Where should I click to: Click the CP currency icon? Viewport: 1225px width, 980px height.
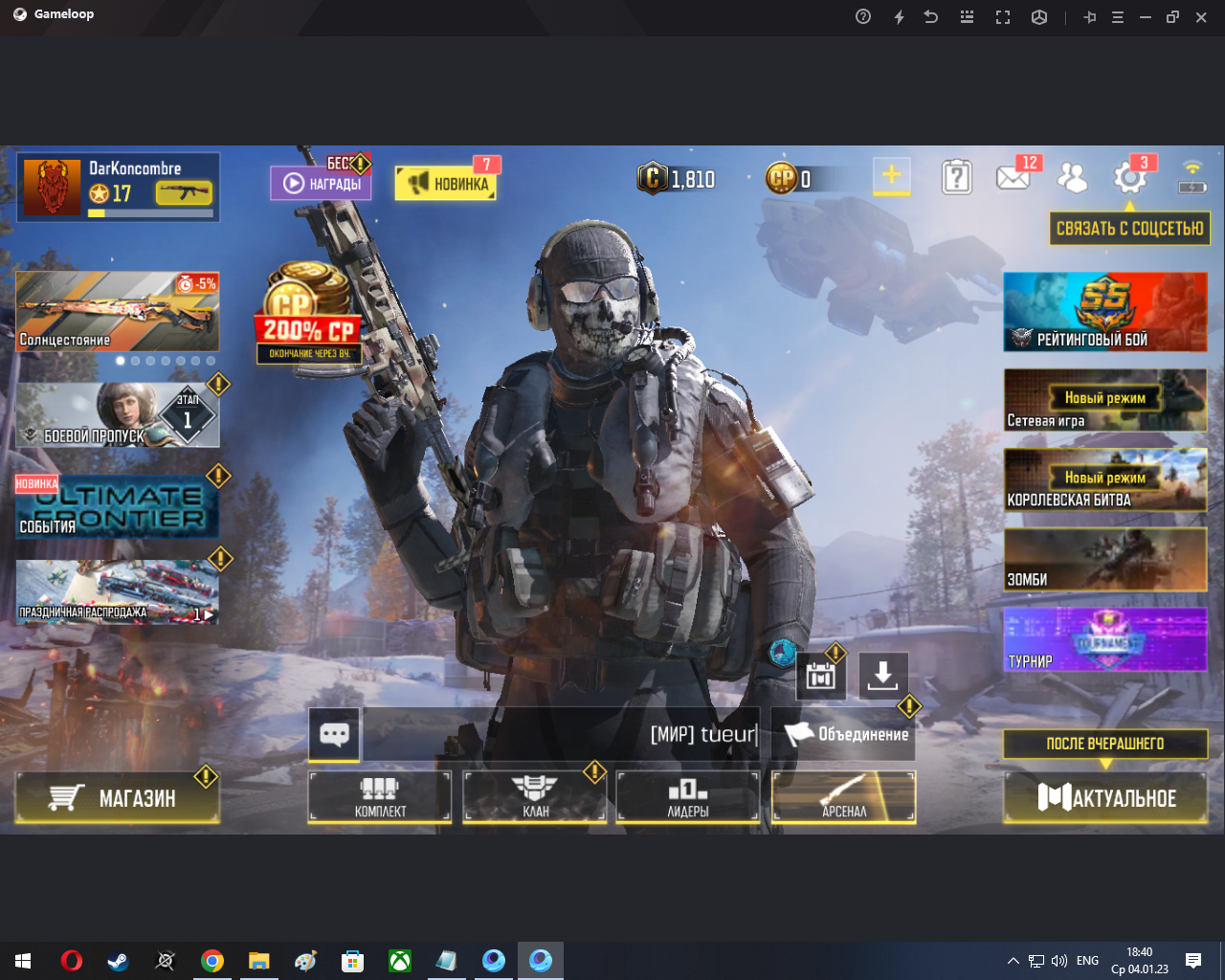pos(782,178)
